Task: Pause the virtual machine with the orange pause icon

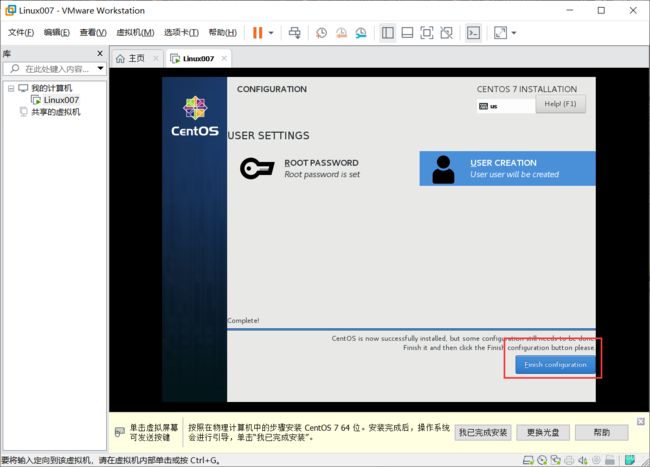Action: [x=257, y=33]
